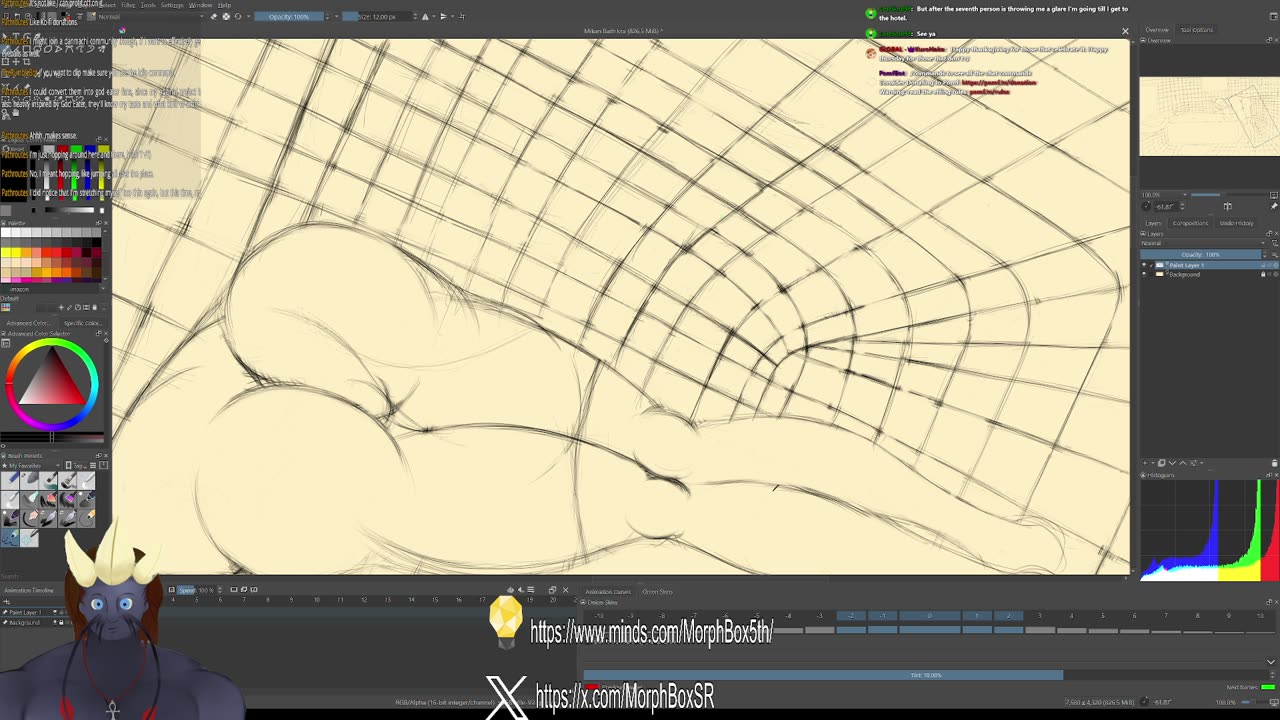The height and width of the screenshot is (720, 1280).
Task: Select the highlighted blue sketch brush preset
Action: [x=10, y=538]
